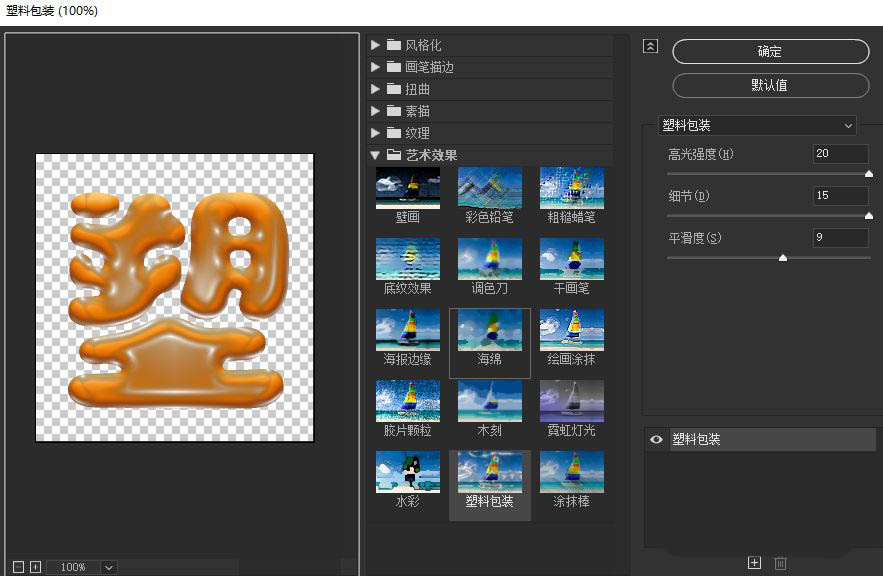Expand the 风格化 filter category
The height and width of the screenshot is (576, 883).
click(377, 44)
